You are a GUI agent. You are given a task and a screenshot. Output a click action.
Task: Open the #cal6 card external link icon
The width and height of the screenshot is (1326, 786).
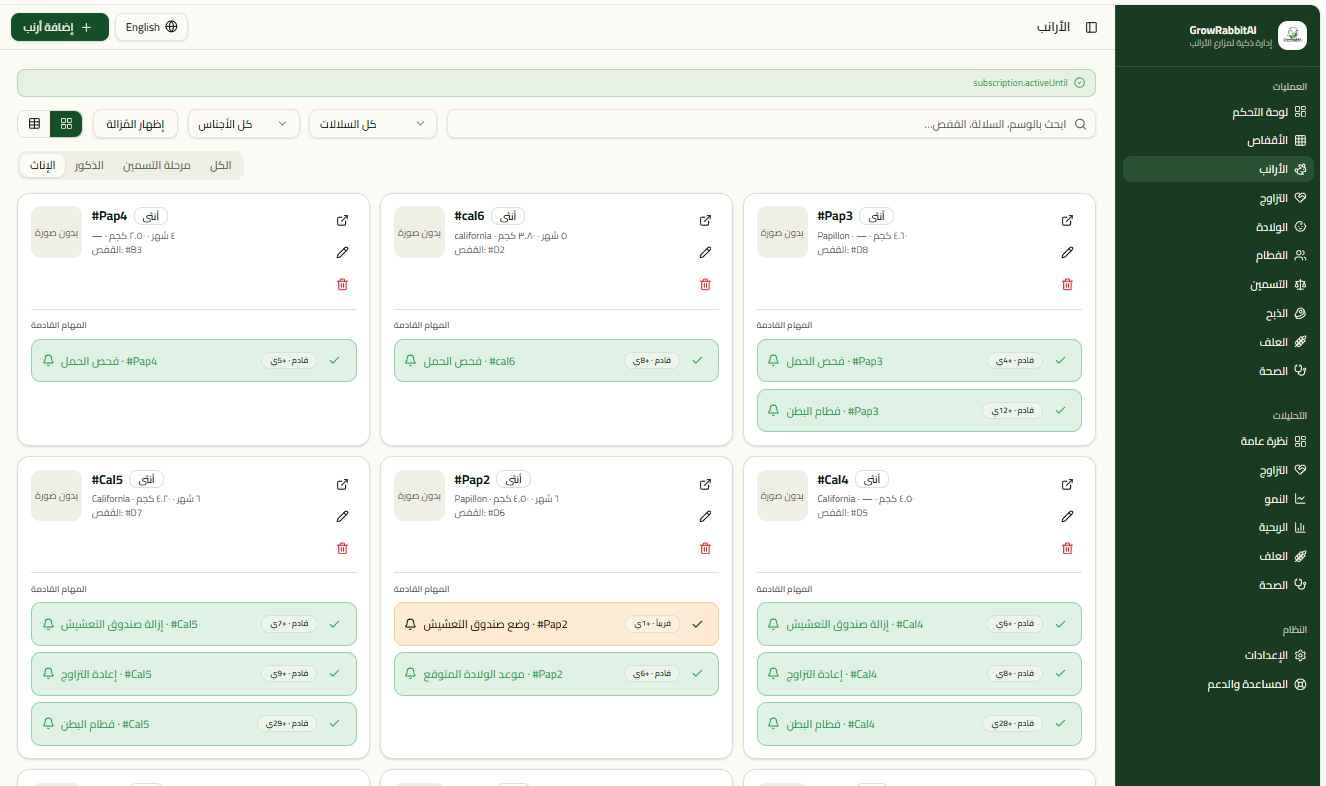pyautogui.click(x=705, y=221)
